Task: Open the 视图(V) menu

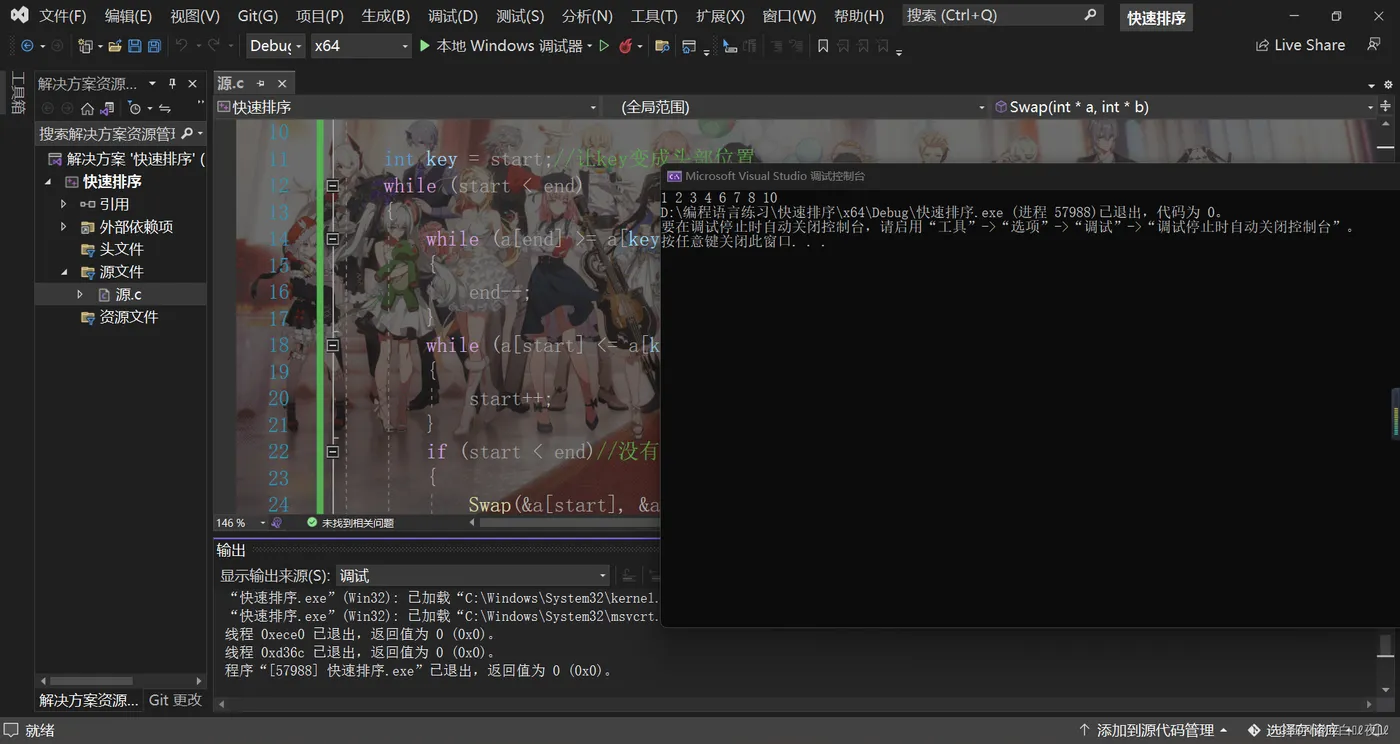Action: (x=195, y=16)
